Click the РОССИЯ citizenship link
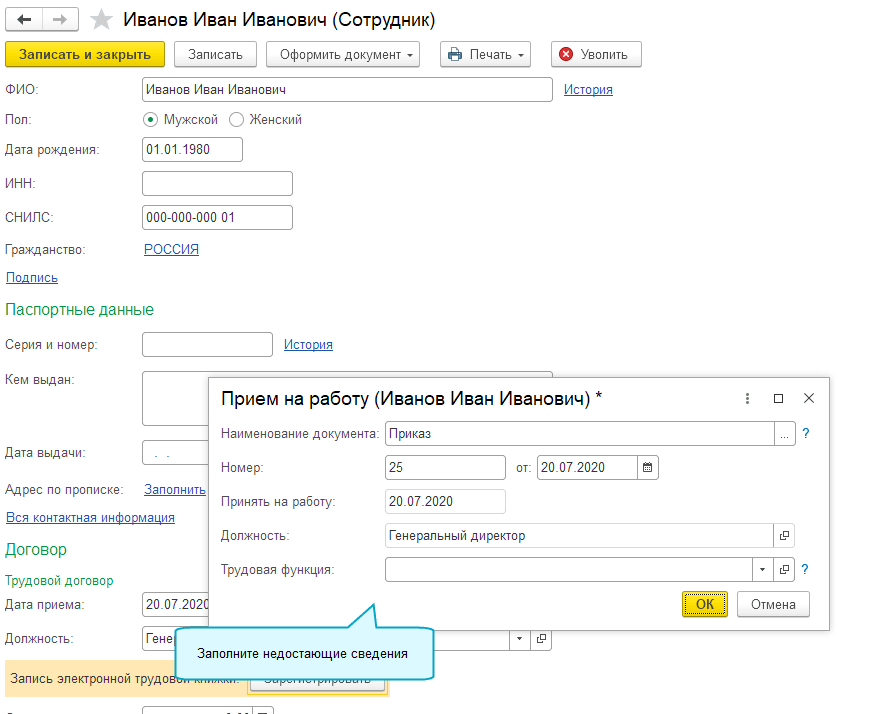Screen dimensions: 871x714 click(x=171, y=249)
